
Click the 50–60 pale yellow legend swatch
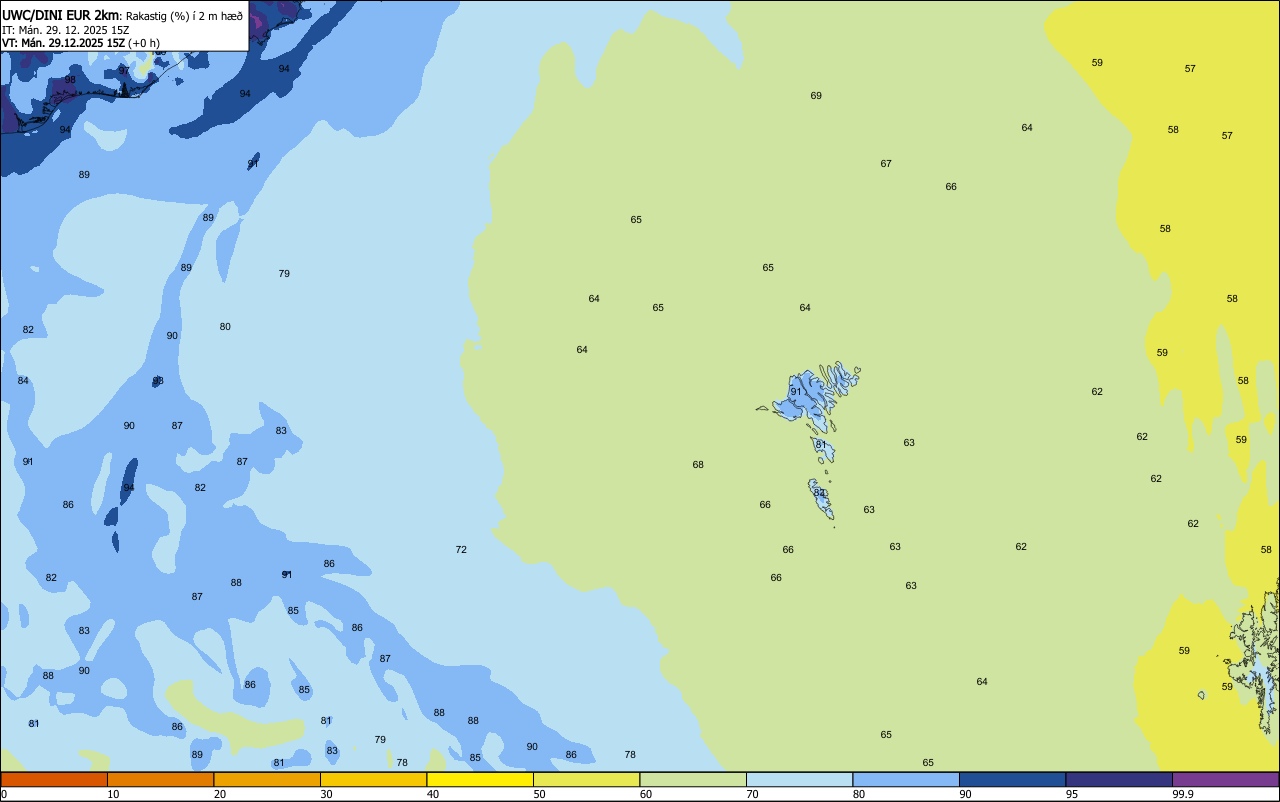[586, 779]
